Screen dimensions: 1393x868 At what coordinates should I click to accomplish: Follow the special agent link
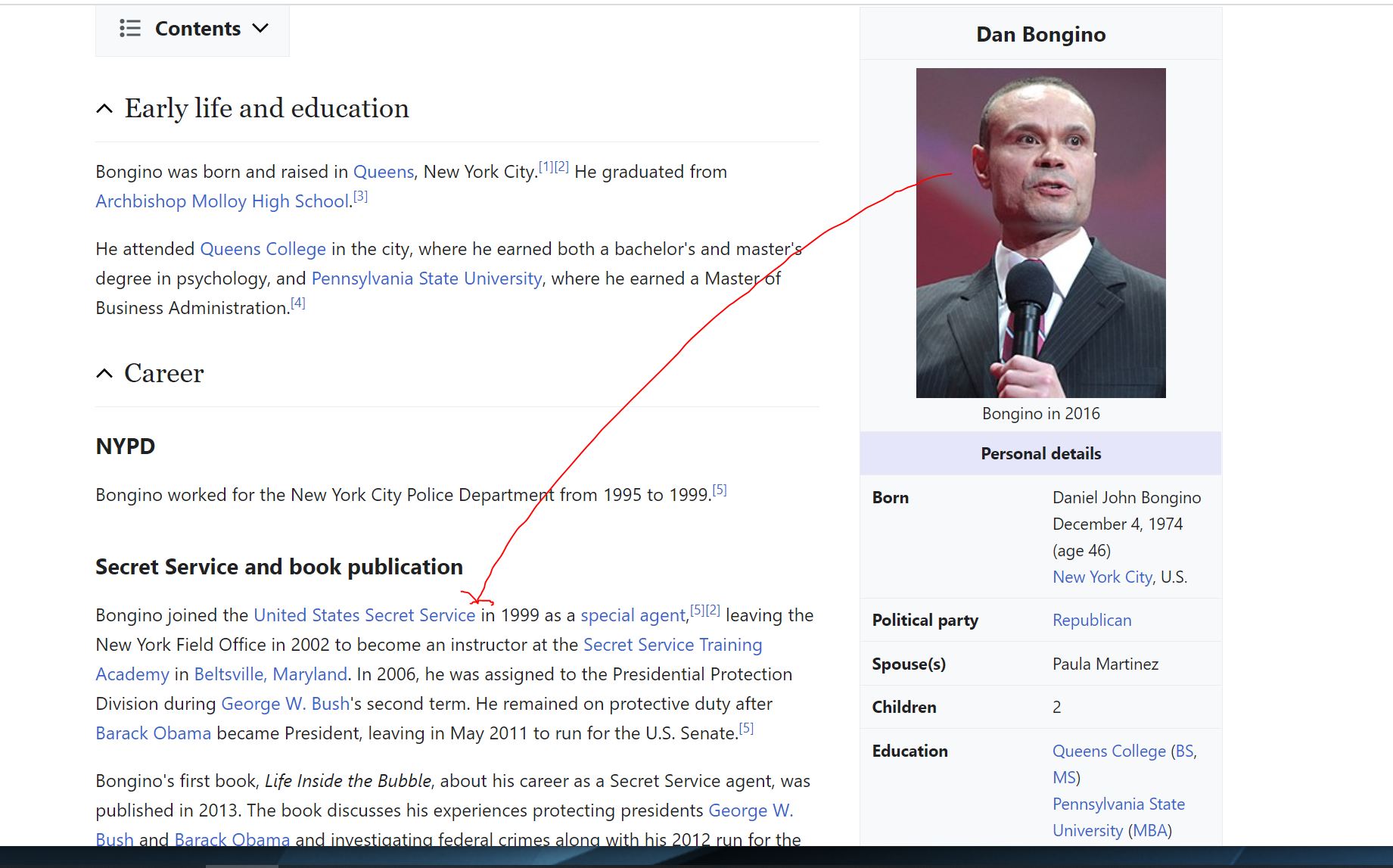point(633,615)
